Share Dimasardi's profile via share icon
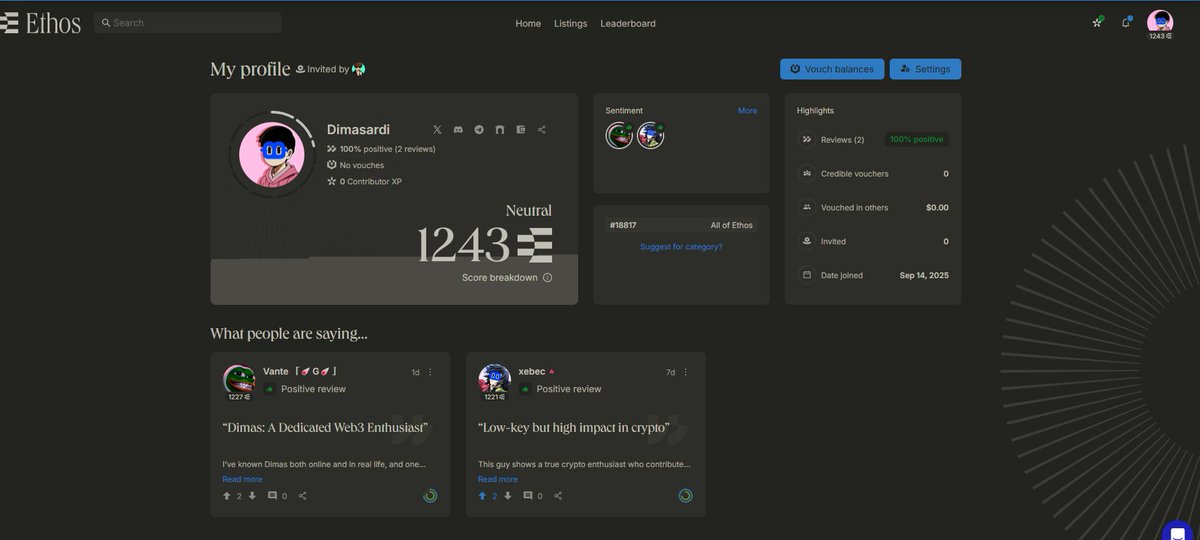Screen dimensions: 1200x540 [542, 130]
